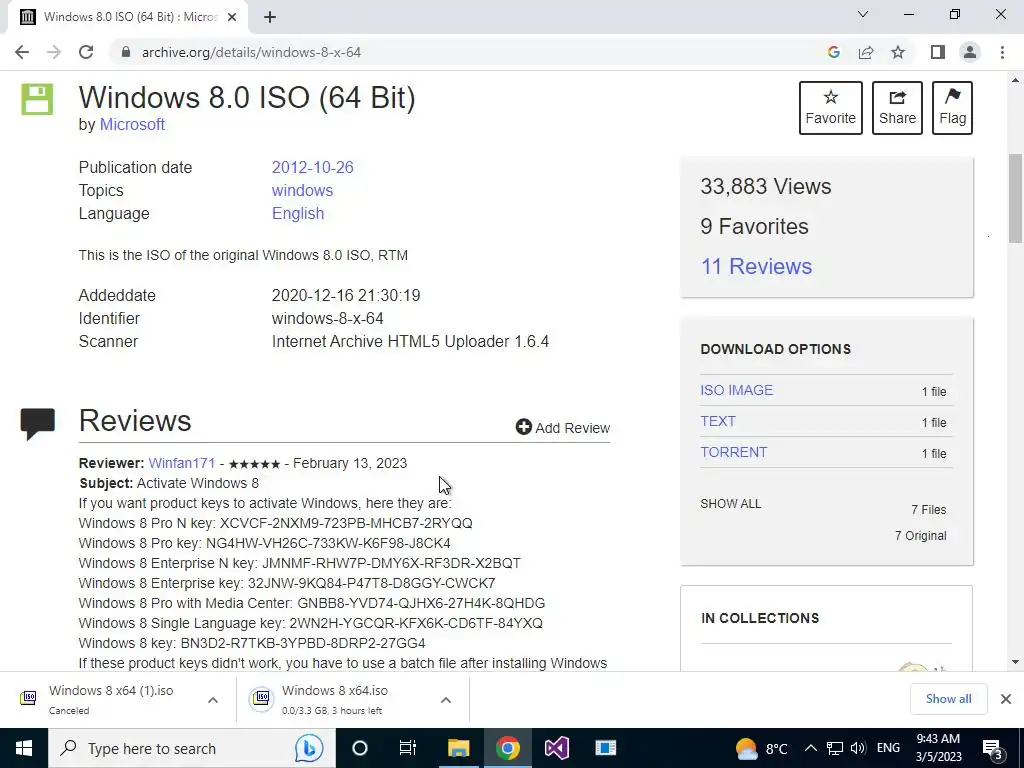This screenshot has height=768, width=1024.
Task: Open Cortana circle icon
Action: (360, 748)
